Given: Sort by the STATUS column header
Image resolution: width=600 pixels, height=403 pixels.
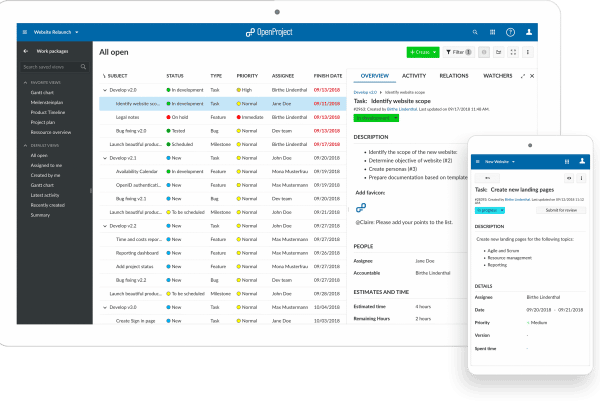Looking at the screenshot, I should 175,76.
